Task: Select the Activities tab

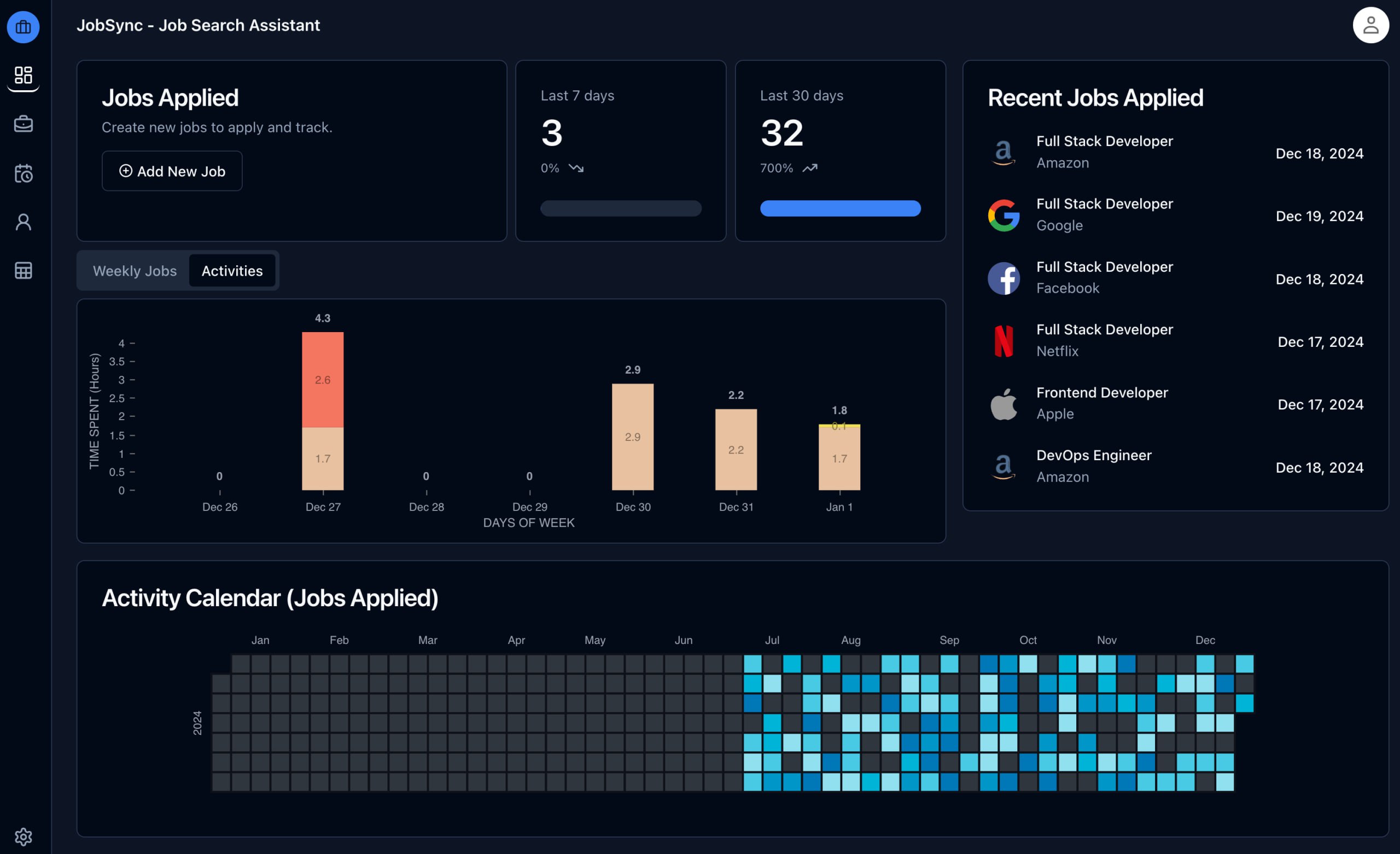Action: [x=232, y=271]
